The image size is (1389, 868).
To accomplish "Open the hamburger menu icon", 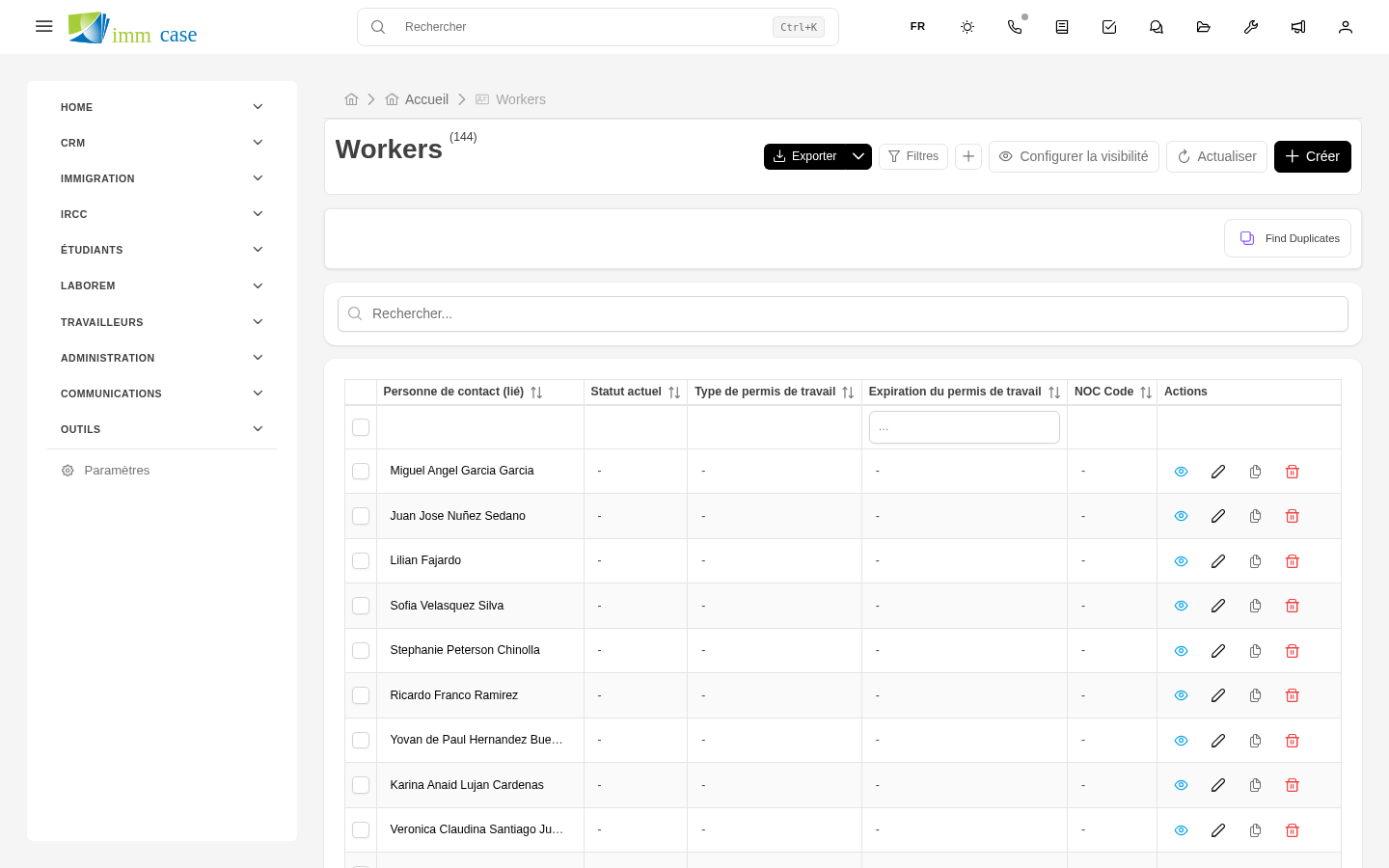I will 44,27.
